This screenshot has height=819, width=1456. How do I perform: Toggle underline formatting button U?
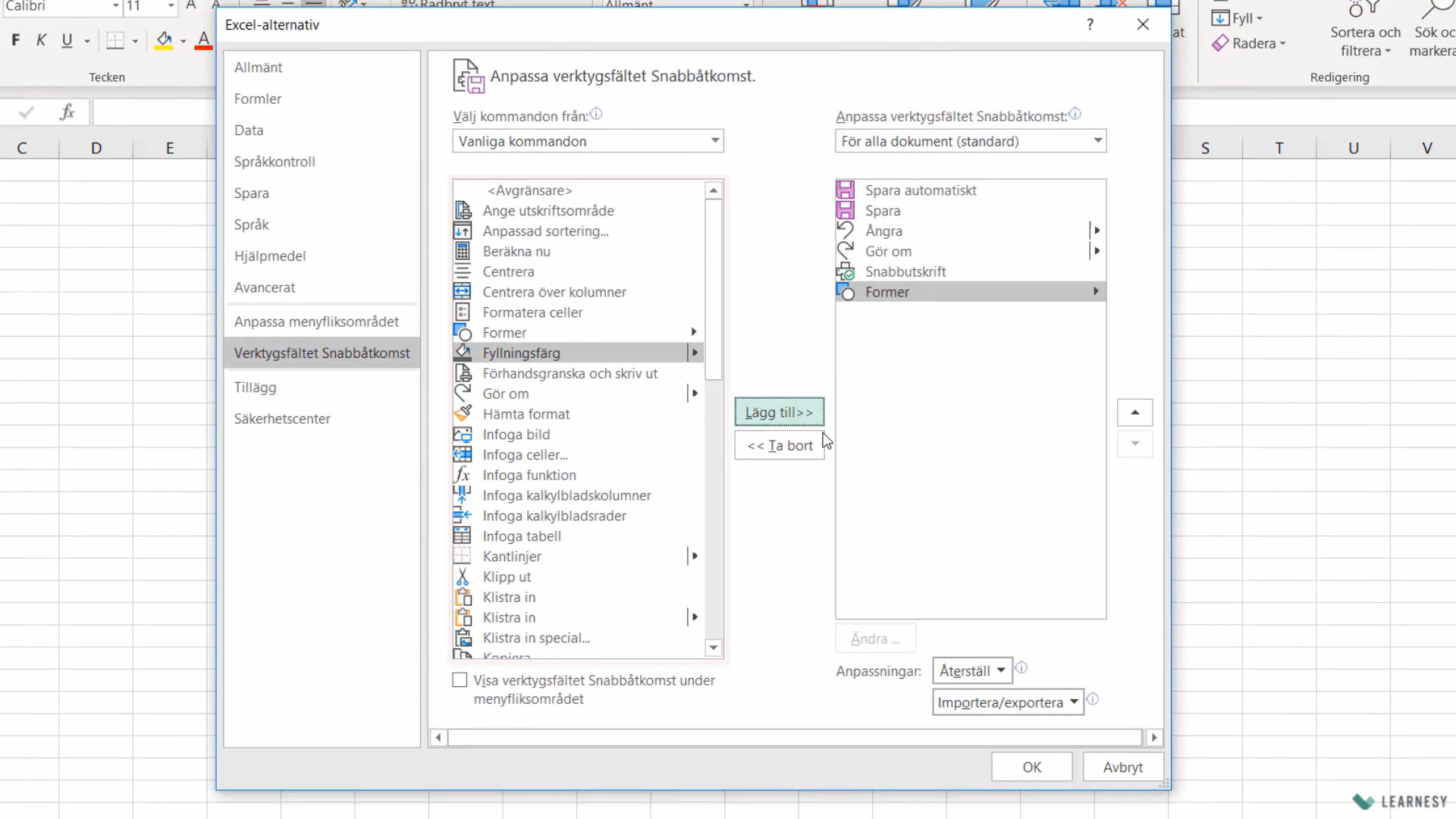(67, 40)
